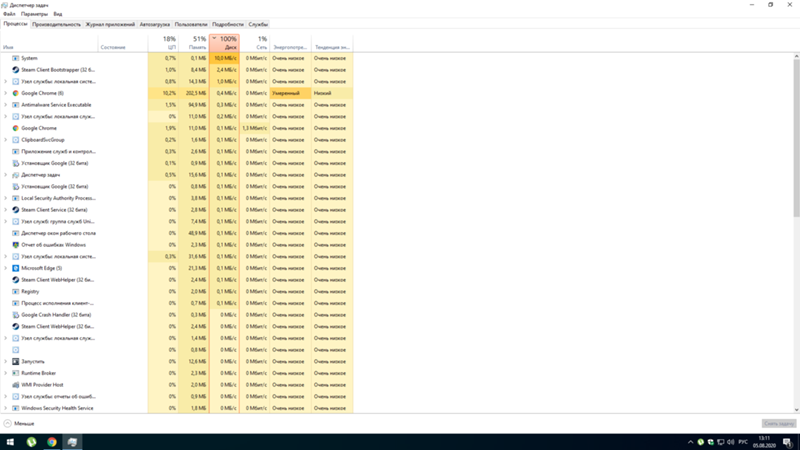Image resolution: width=800 pixels, height=450 pixels.
Task: Expand the Google Chrome (8) process group
Action: (6, 93)
